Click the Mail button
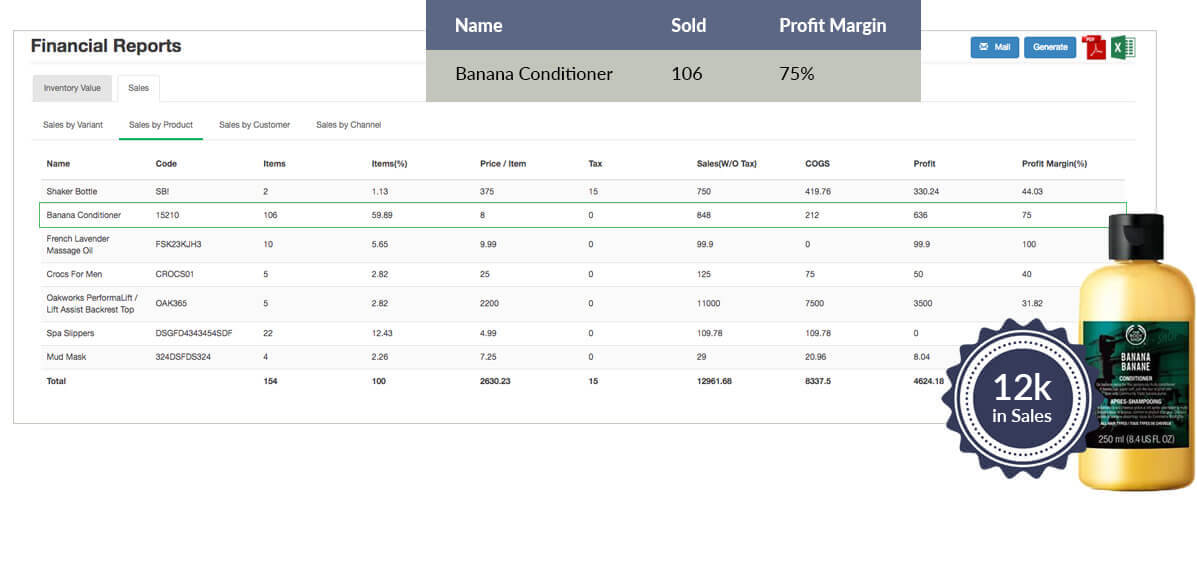Screen dimensions: 1197x570 [995, 47]
